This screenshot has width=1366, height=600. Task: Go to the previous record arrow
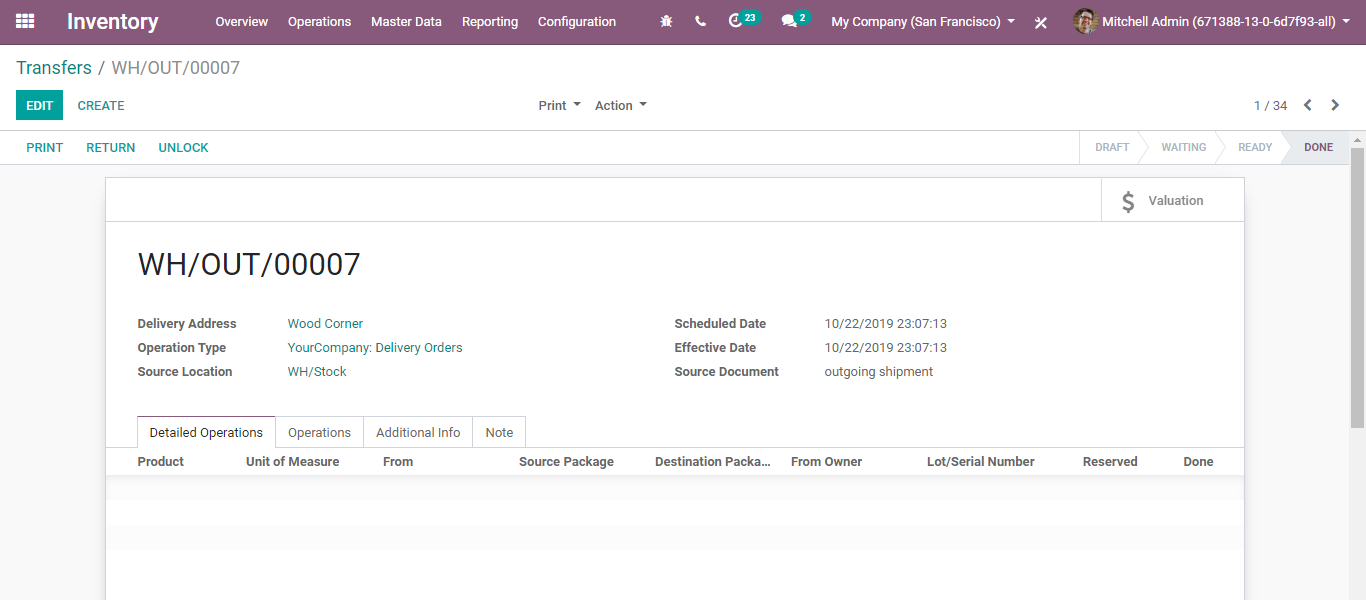[x=1307, y=105]
